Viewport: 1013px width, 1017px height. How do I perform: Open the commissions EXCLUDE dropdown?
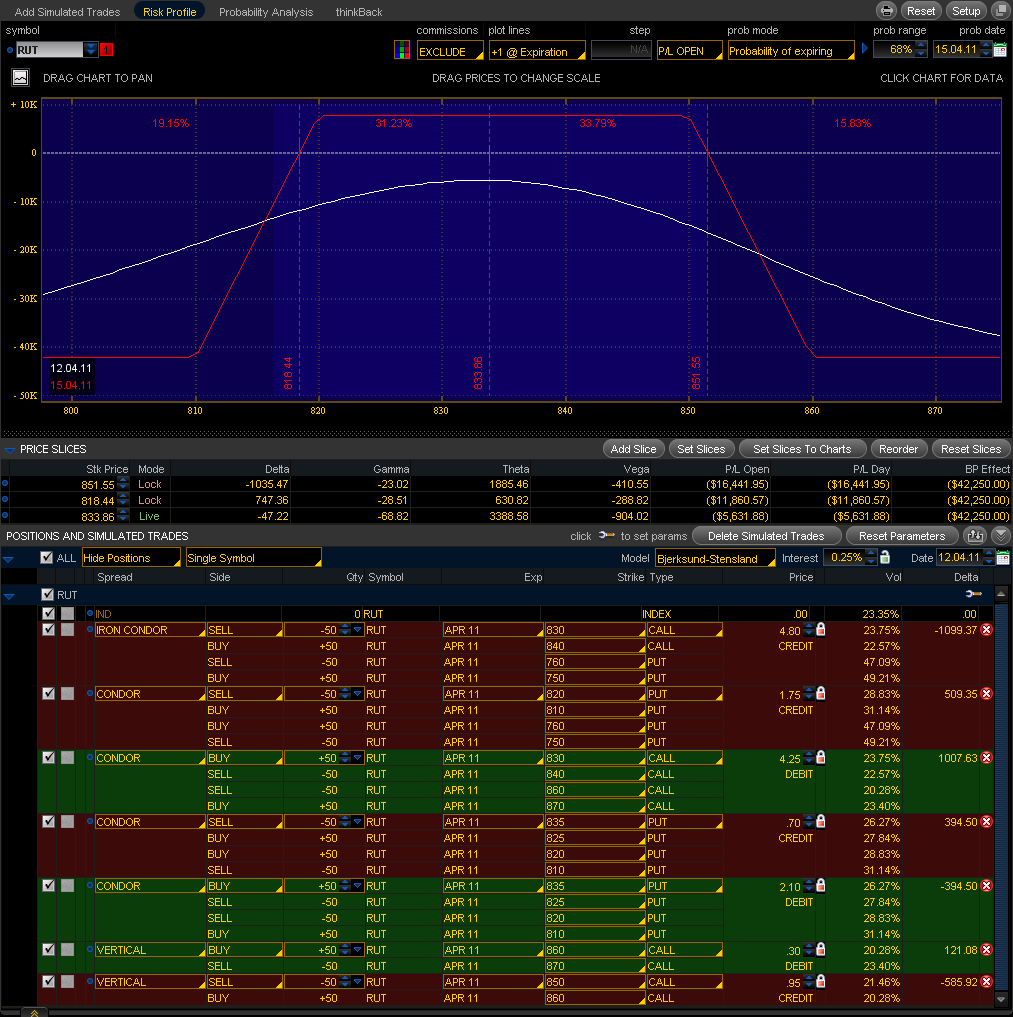coord(450,51)
